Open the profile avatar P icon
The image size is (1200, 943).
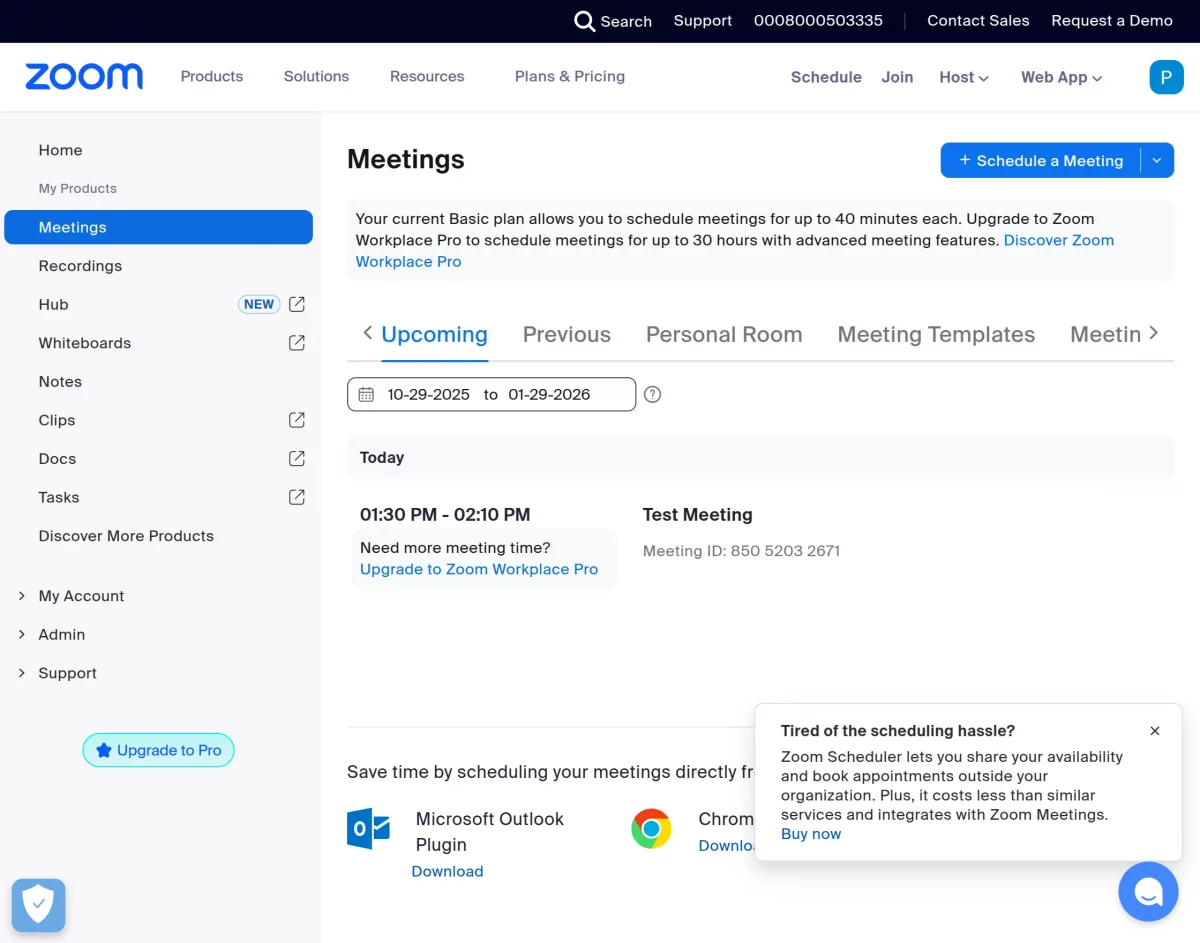coord(1166,77)
